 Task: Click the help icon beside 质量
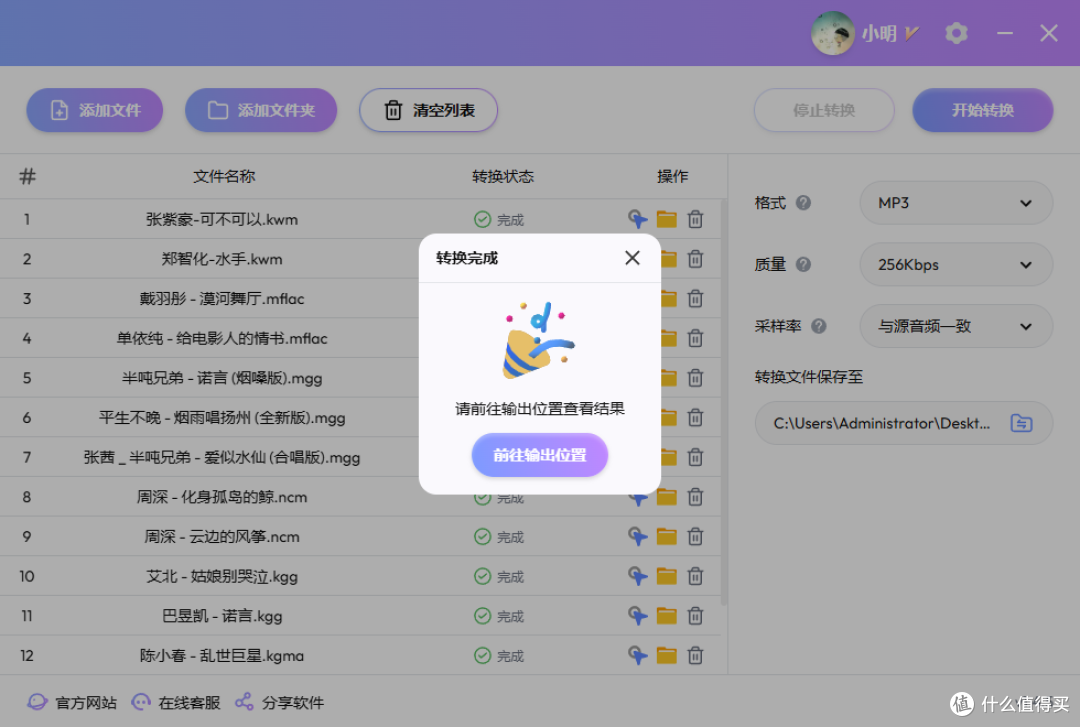803,265
